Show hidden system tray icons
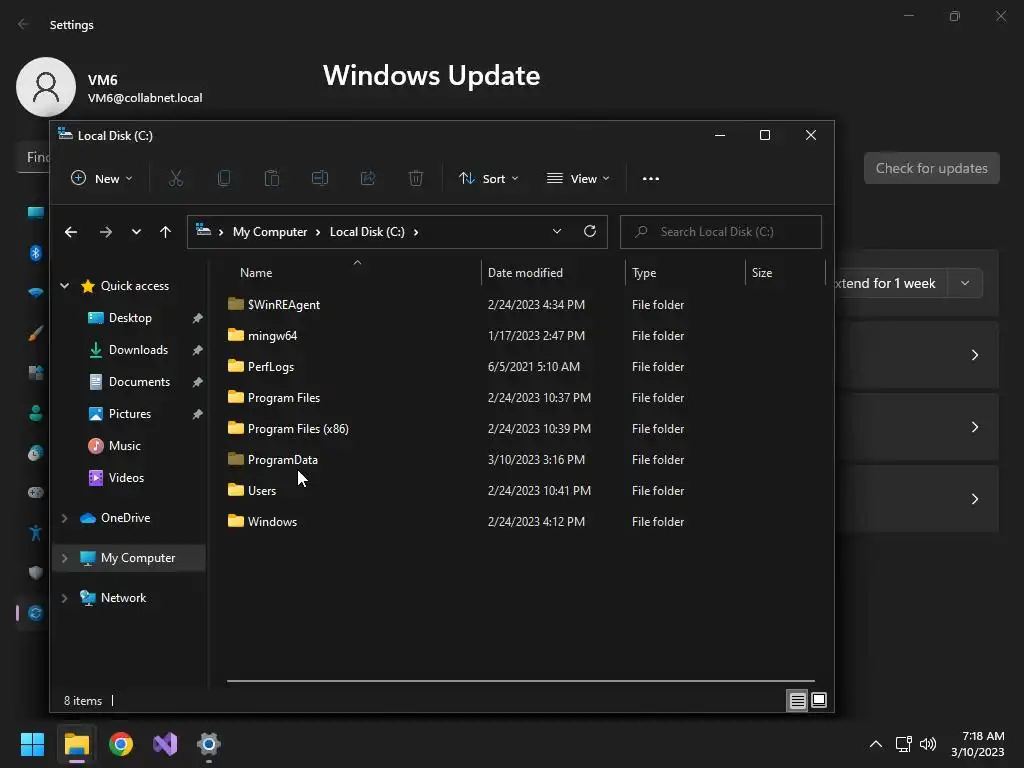The height and width of the screenshot is (768, 1024). click(876, 744)
